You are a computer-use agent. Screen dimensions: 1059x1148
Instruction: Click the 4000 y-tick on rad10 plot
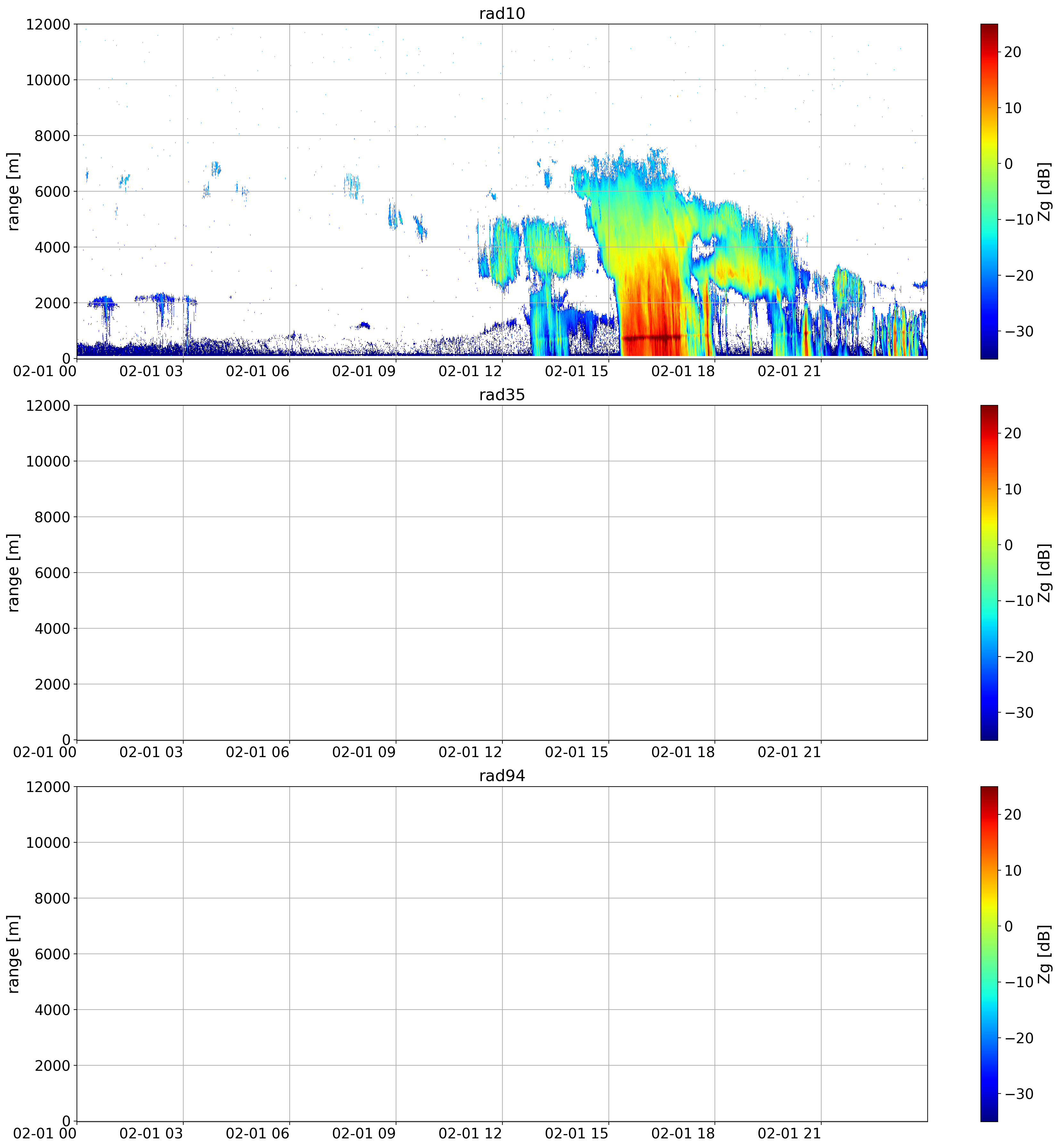point(53,247)
